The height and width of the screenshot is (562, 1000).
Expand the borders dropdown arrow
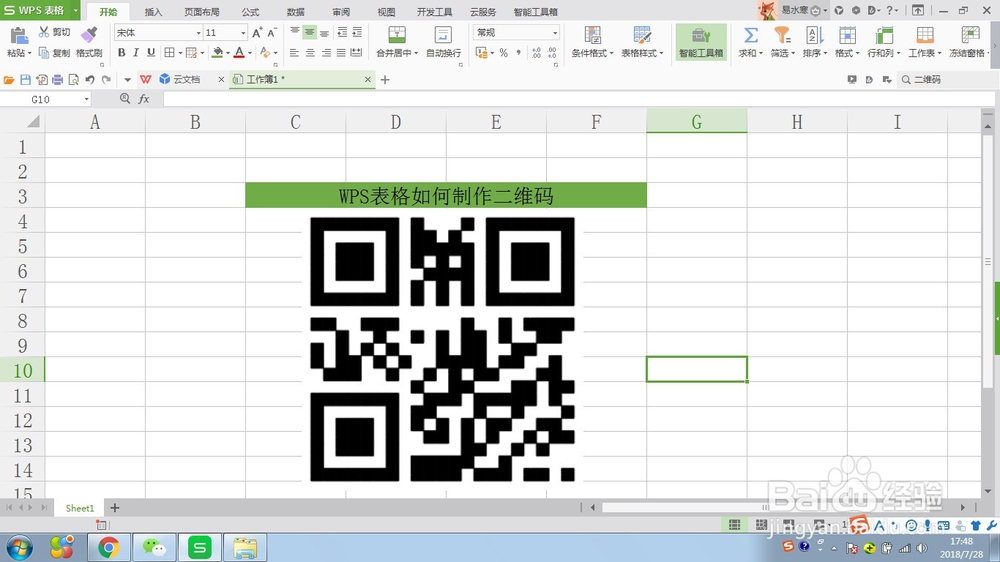point(180,54)
